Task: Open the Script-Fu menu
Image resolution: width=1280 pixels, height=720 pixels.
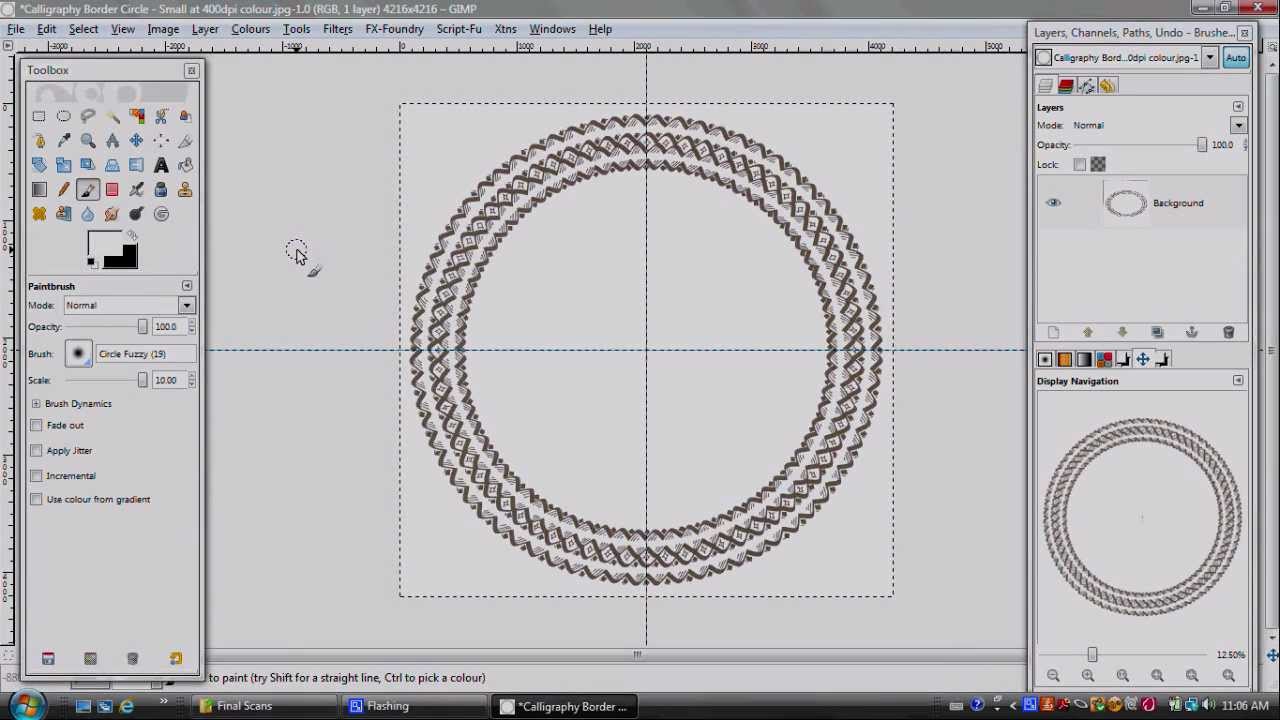Action: point(458,29)
